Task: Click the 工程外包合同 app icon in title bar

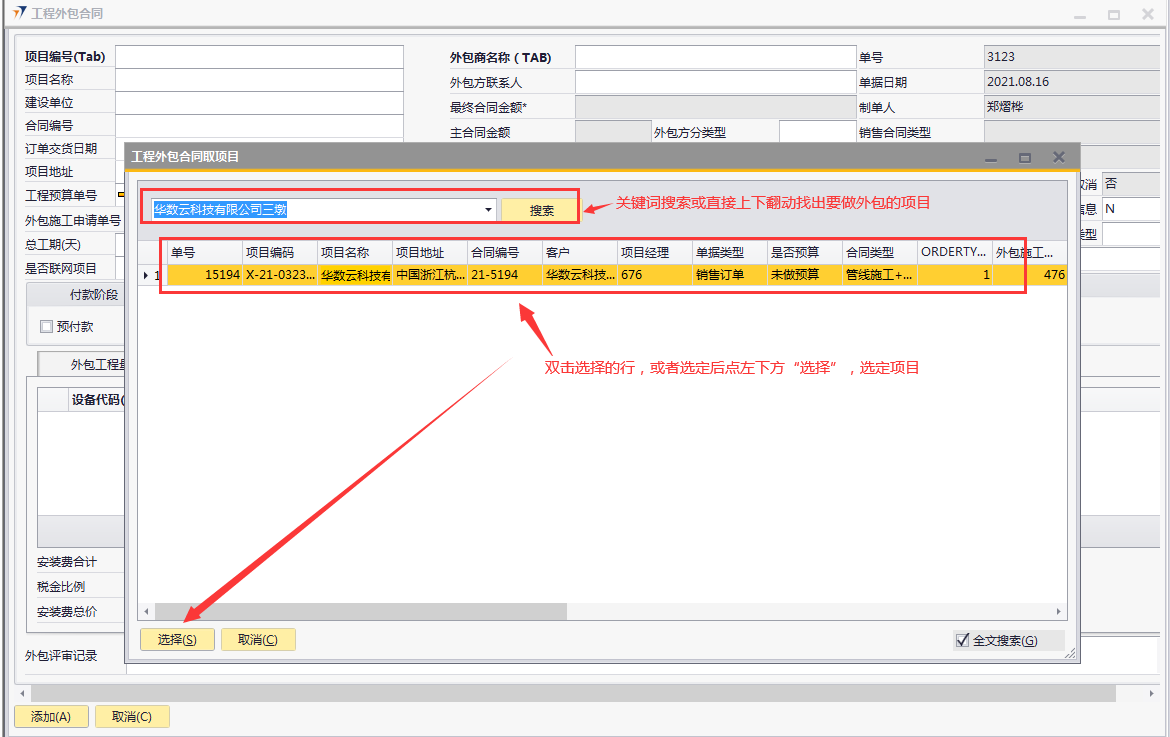Action: click(20, 14)
